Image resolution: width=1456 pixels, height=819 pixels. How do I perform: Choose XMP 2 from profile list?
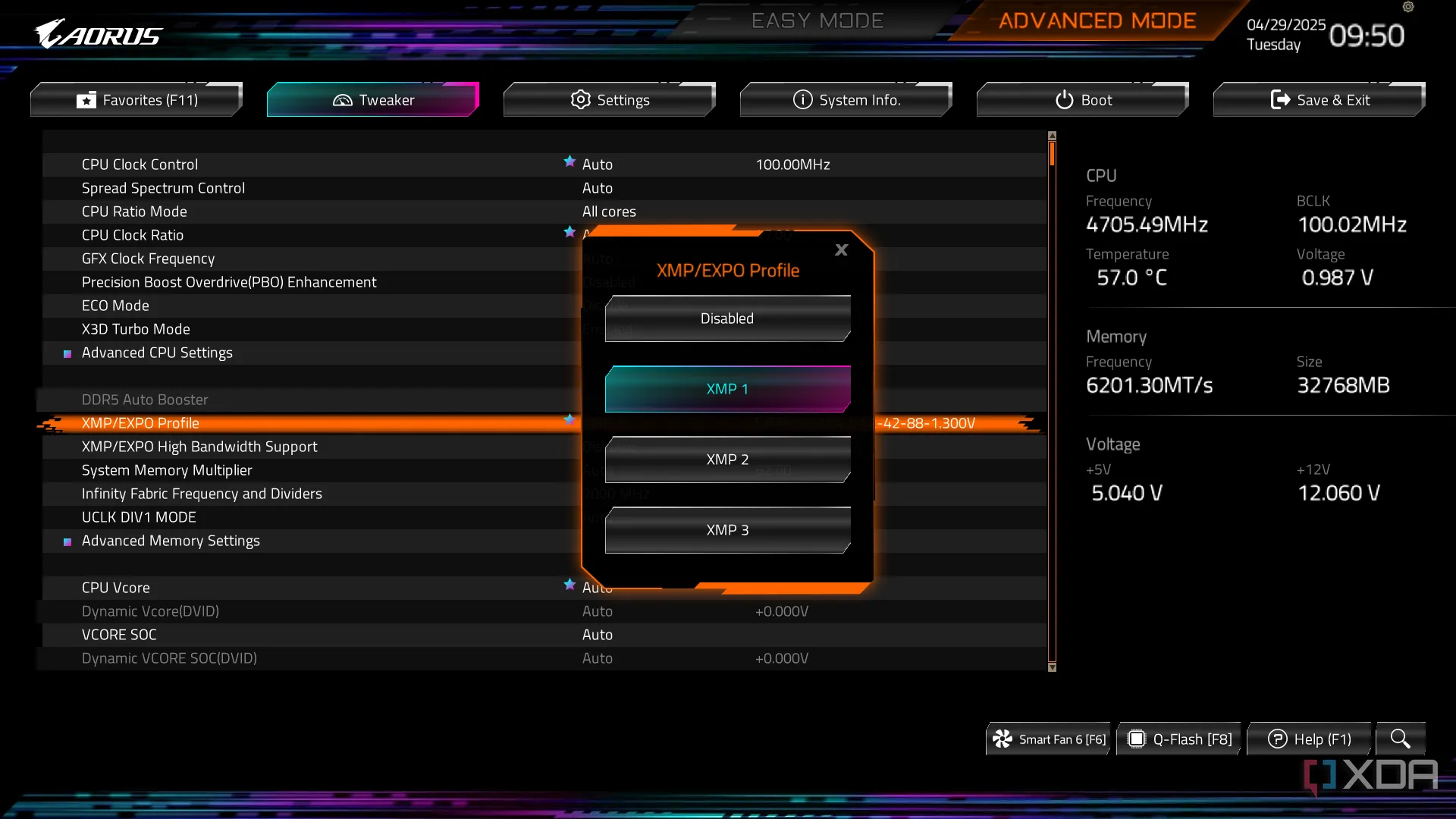pos(727,460)
